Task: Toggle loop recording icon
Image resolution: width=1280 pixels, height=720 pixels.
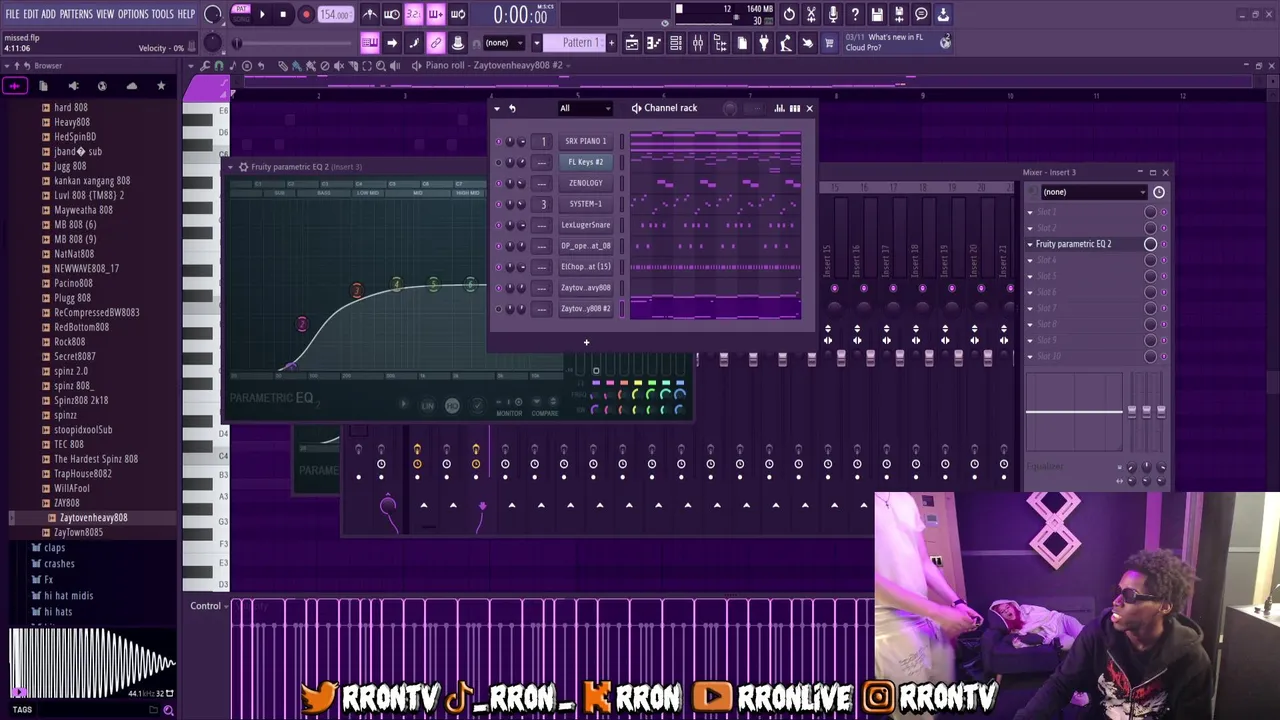Action: point(458,14)
